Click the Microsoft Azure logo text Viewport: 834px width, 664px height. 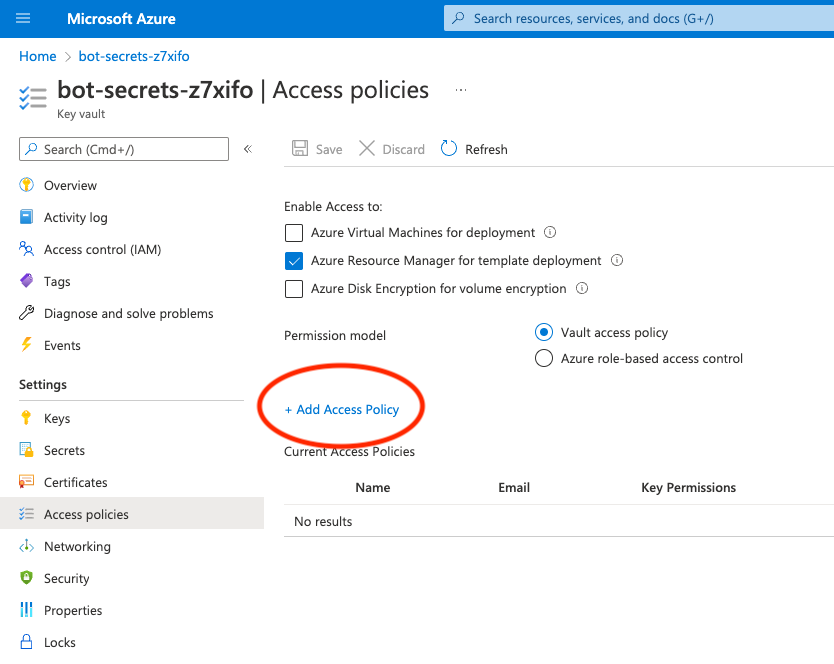(121, 19)
